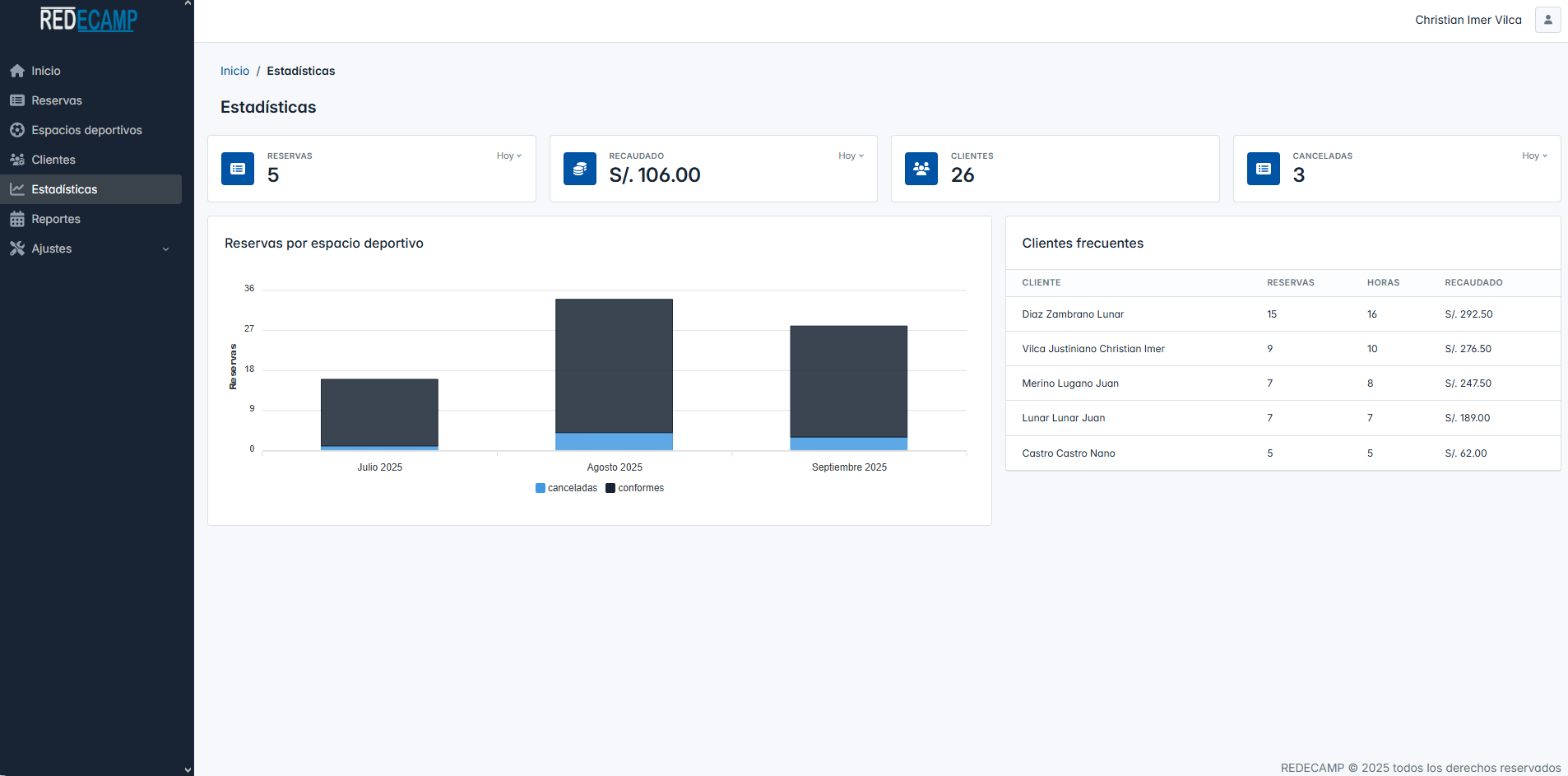
Task: Click the soccer ball Espacios deportivos icon
Action: click(x=17, y=130)
